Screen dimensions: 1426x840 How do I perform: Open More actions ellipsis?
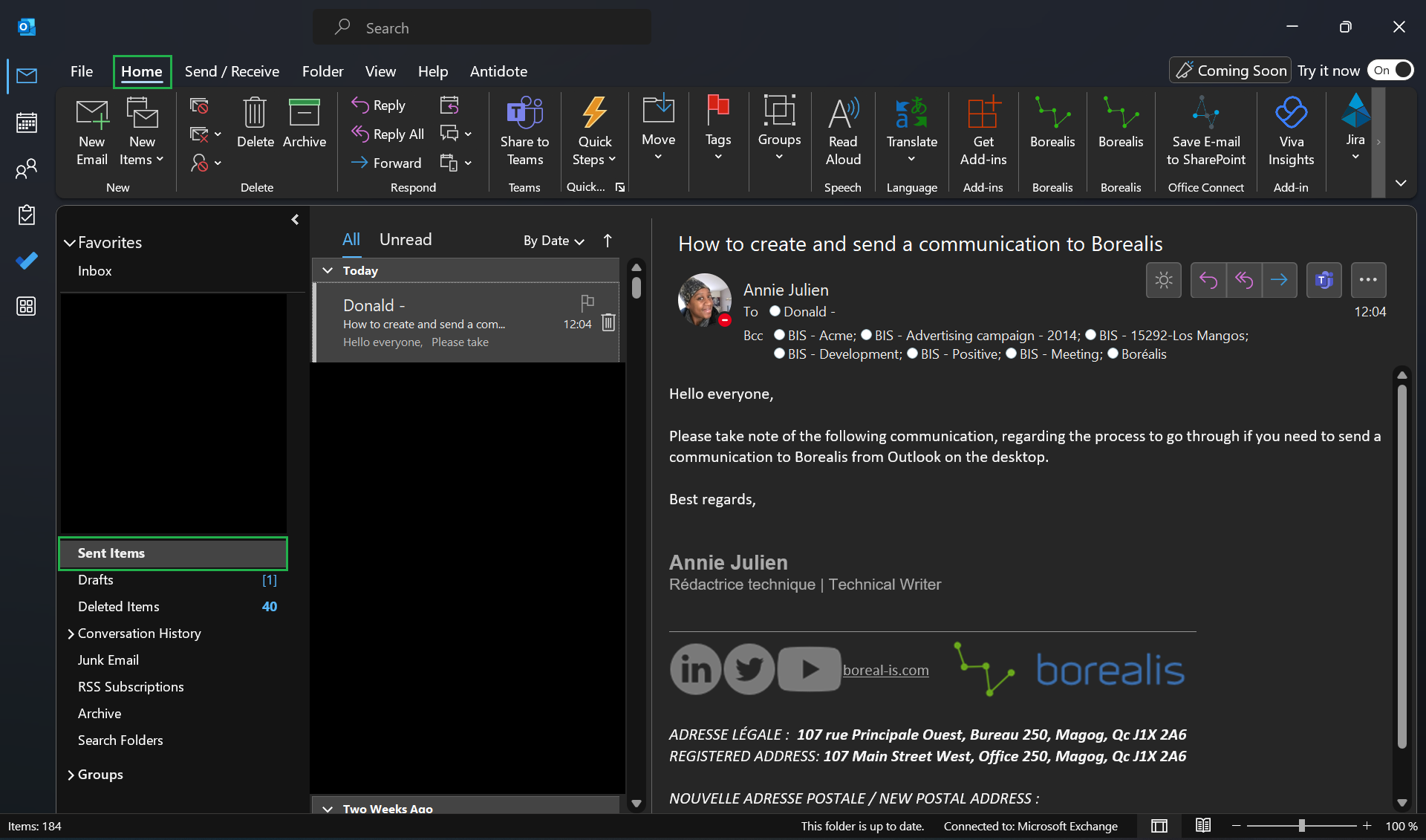click(1368, 280)
